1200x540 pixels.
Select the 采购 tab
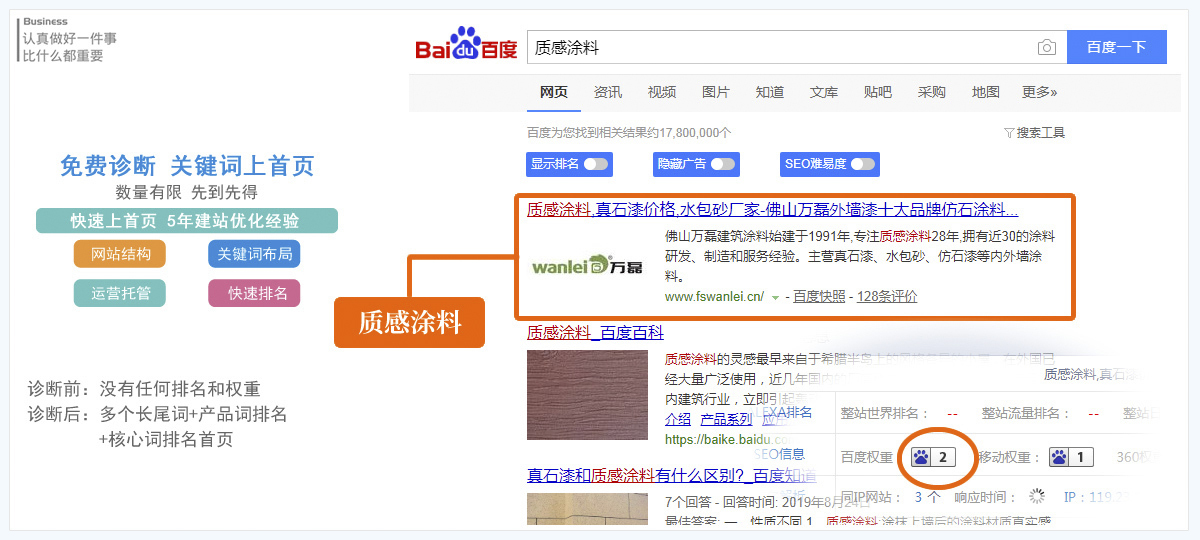(932, 92)
